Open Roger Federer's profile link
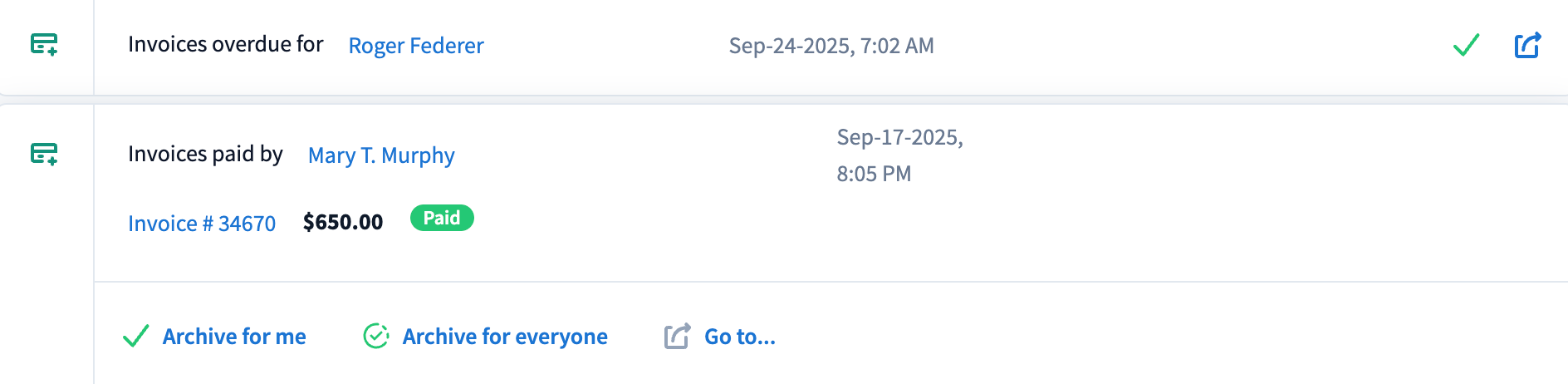This screenshot has height=384, width=1568. pyautogui.click(x=416, y=46)
